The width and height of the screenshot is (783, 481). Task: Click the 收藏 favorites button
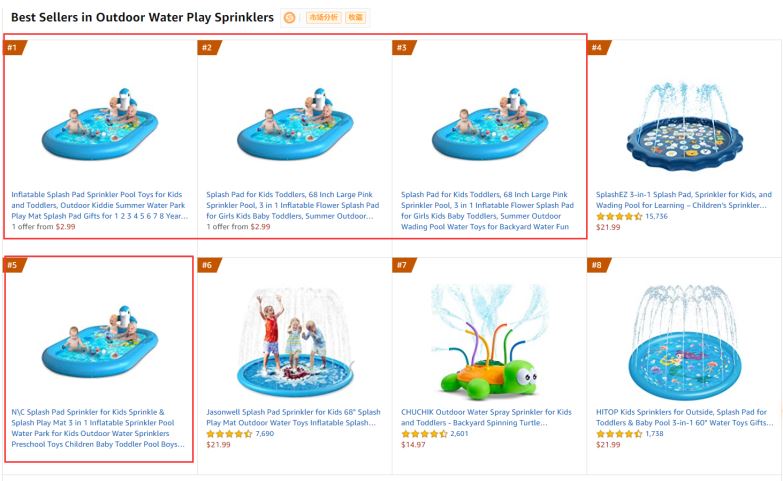point(356,17)
